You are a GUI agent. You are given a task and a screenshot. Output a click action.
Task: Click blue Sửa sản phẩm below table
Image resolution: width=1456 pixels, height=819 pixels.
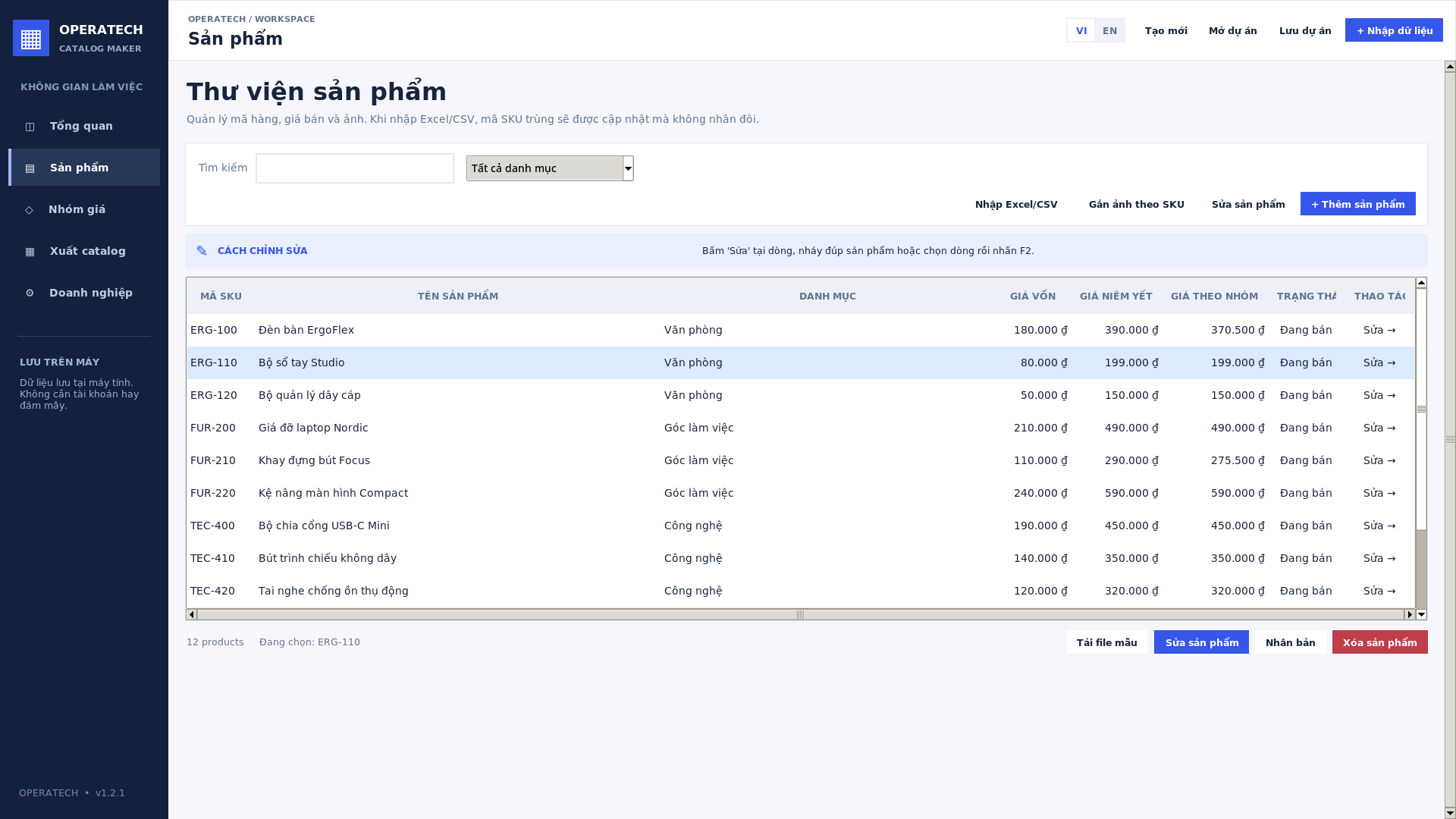pyautogui.click(x=1201, y=642)
